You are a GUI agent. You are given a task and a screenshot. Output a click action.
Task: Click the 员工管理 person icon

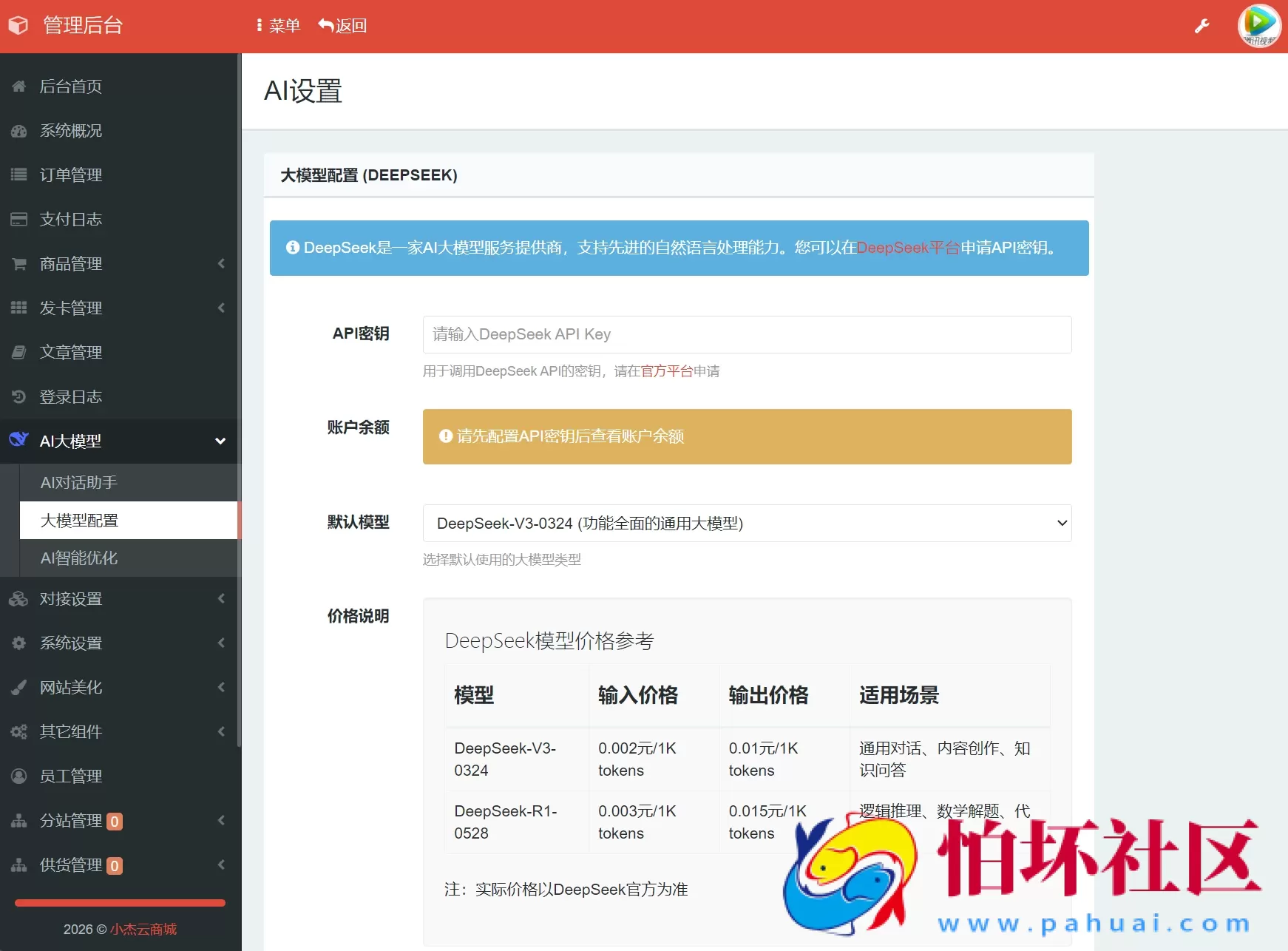click(x=18, y=776)
